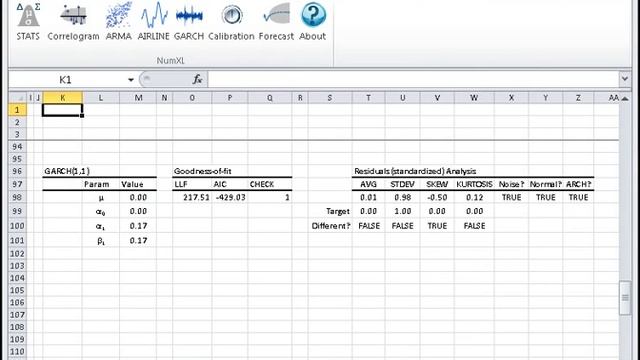Select the β1 value 0.17
The image size is (640, 360).
click(x=138, y=241)
